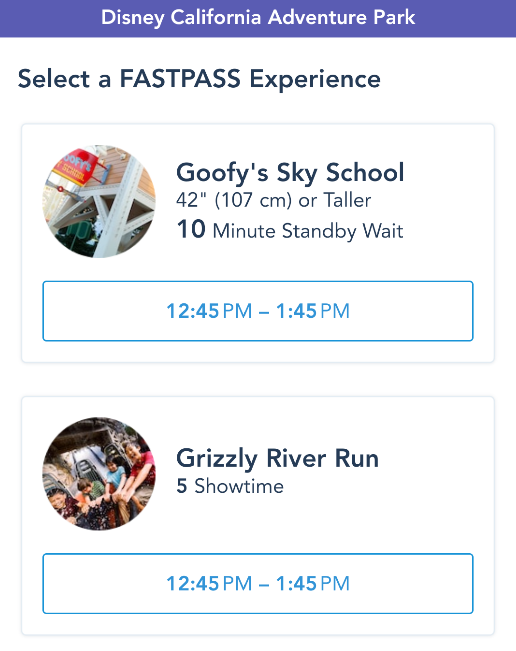This screenshot has height=651, width=516.
Task: Click the red Goofy's Sky School sign in photo
Action: tap(74, 166)
